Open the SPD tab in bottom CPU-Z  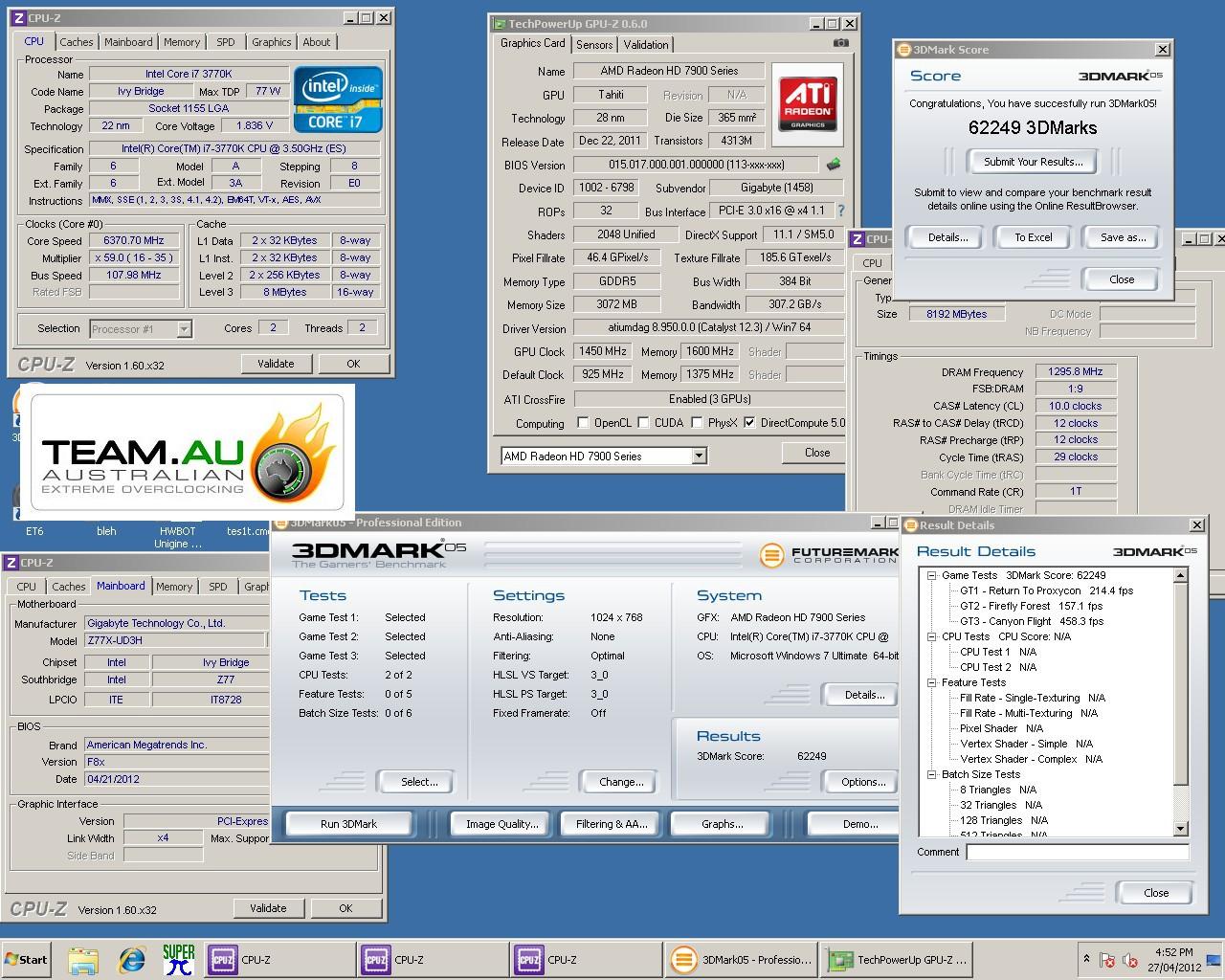pos(218,587)
